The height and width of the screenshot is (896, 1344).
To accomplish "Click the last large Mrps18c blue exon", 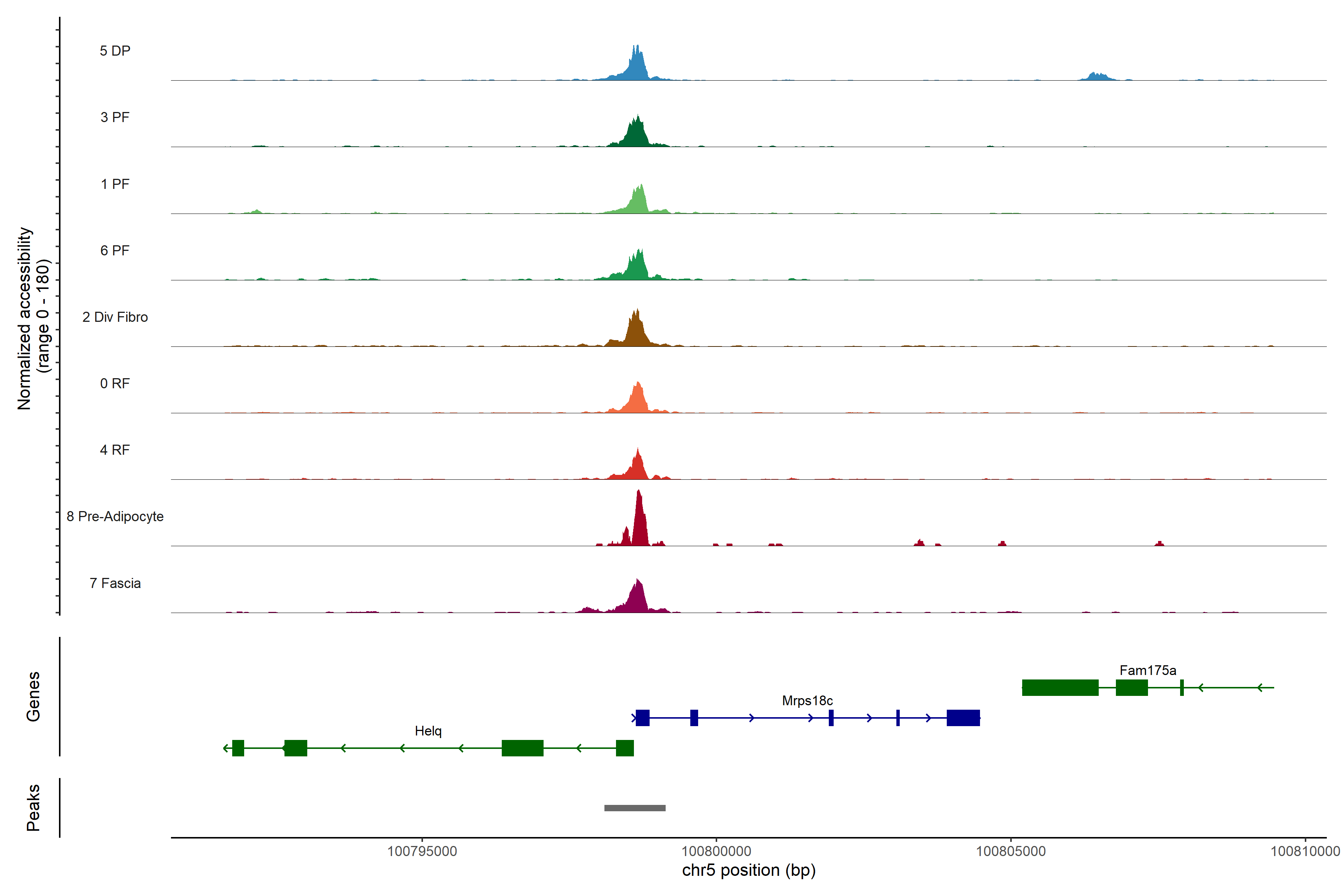I will [963, 718].
